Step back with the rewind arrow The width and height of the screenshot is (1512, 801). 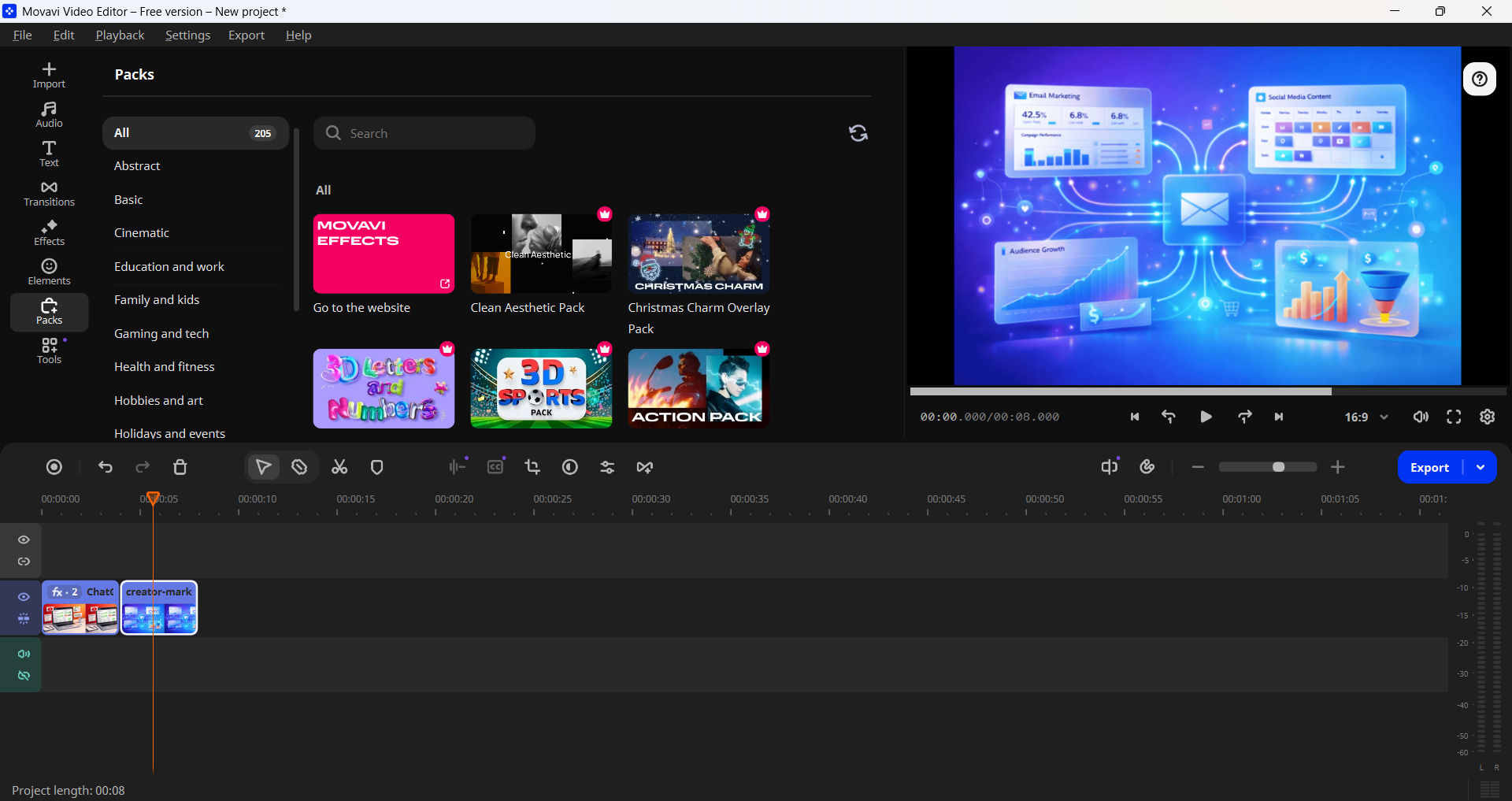1169,417
